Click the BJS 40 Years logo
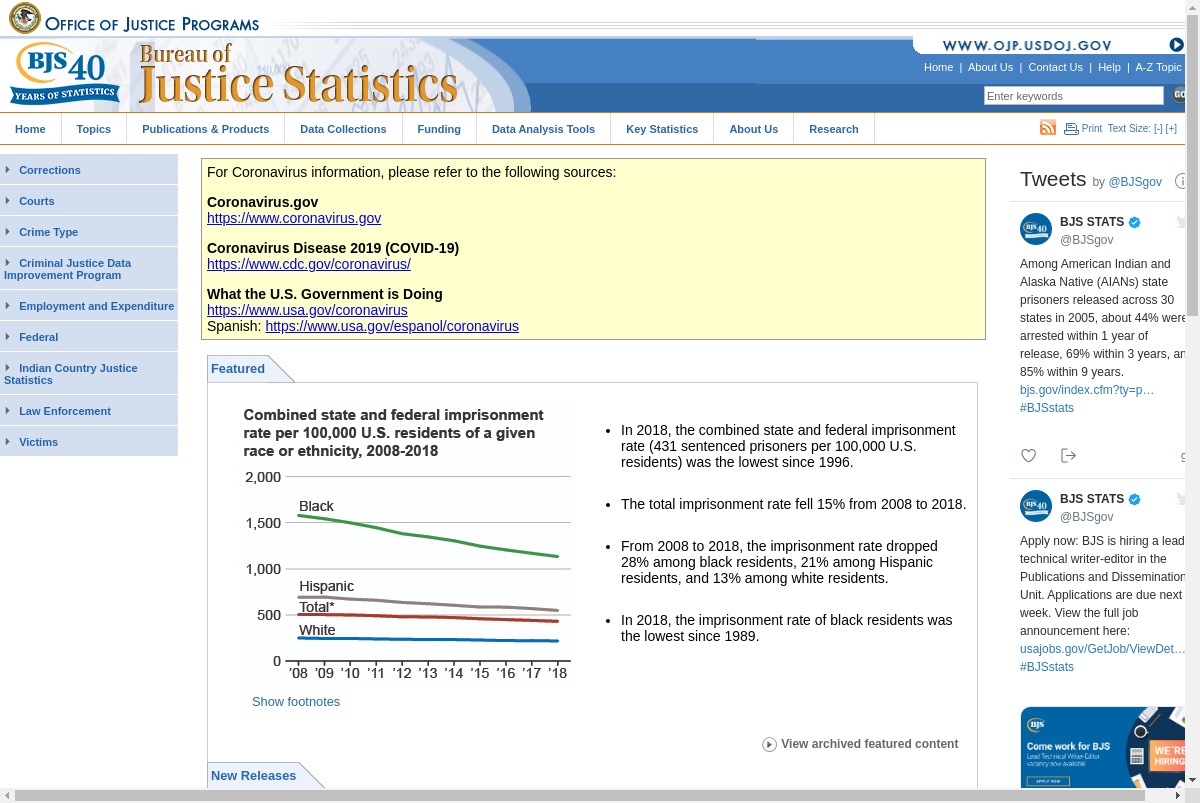Image resolution: width=1200 pixels, height=803 pixels. (x=64, y=74)
